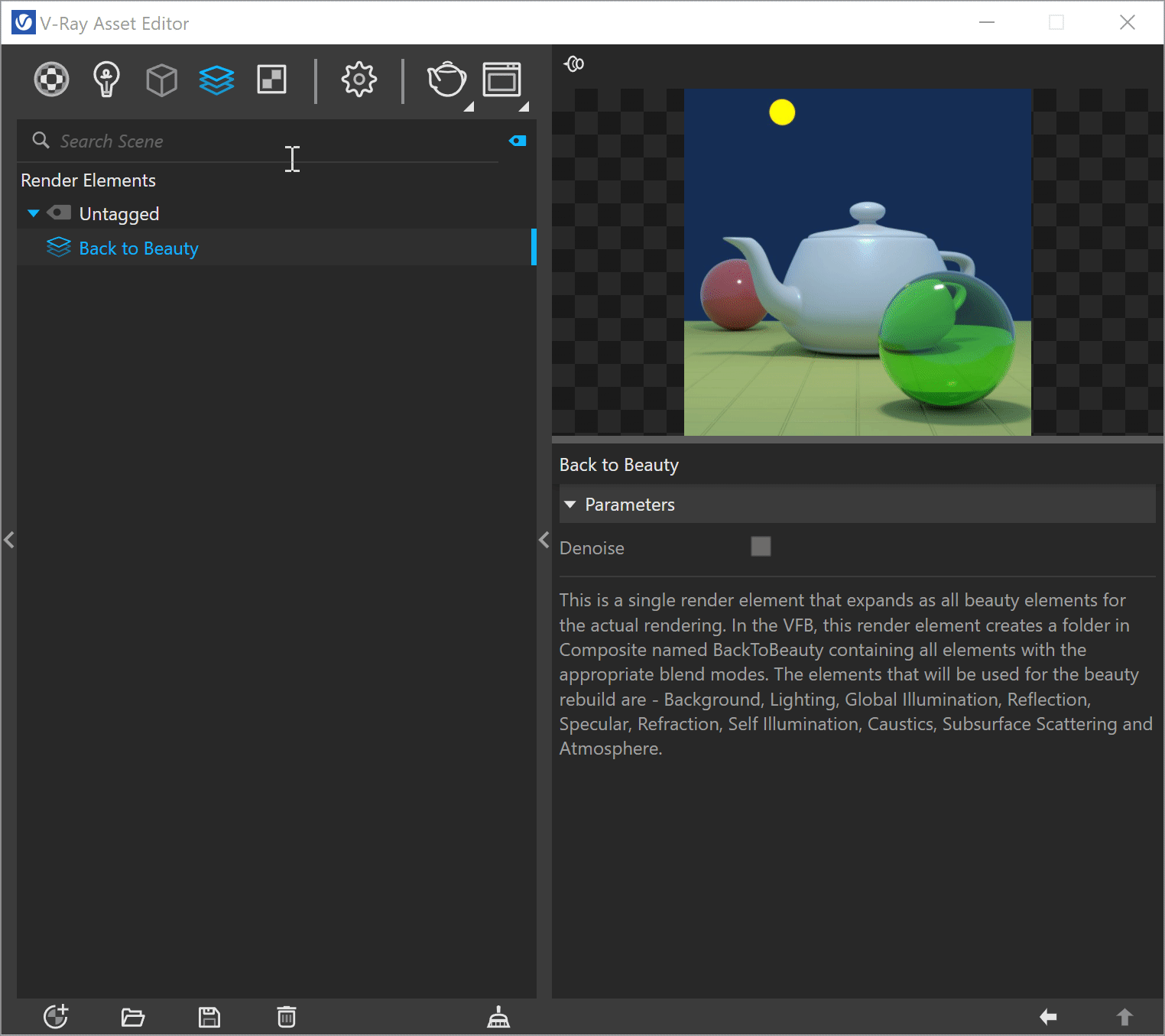Collapse the left side panel
Image resolution: width=1165 pixels, height=1036 pixels.
(9, 540)
